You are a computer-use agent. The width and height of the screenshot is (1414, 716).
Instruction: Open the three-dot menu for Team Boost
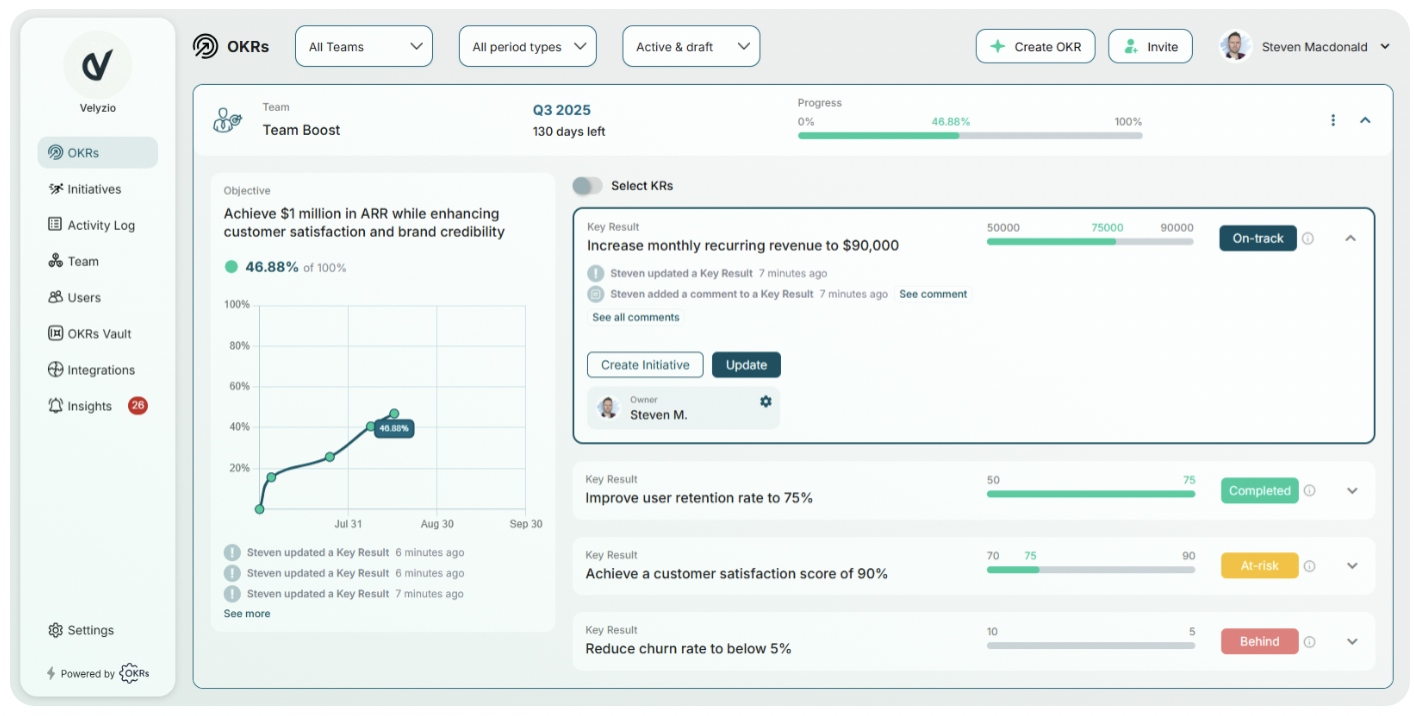tap(1333, 120)
